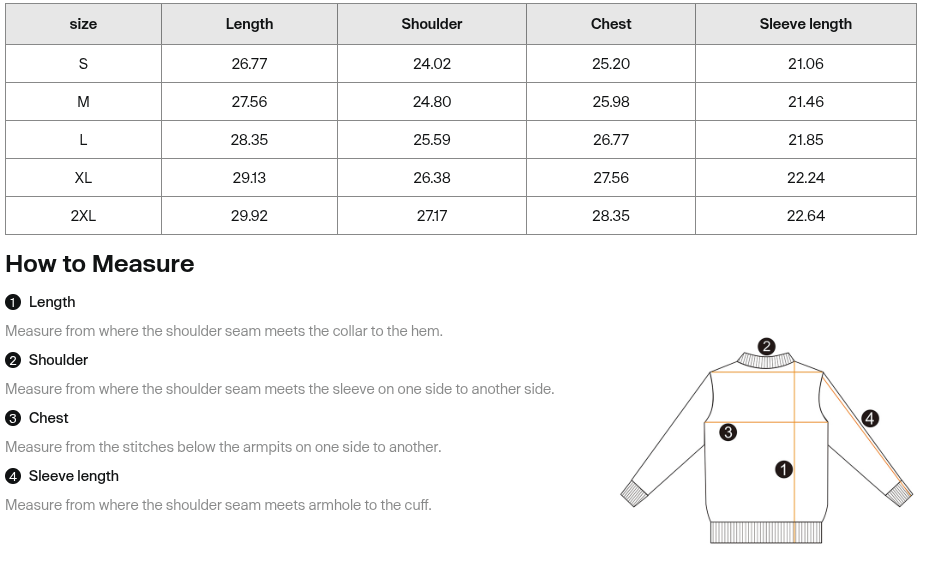Click marker 1 on the sweater diagram
The image size is (929, 566).
click(x=784, y=469)
